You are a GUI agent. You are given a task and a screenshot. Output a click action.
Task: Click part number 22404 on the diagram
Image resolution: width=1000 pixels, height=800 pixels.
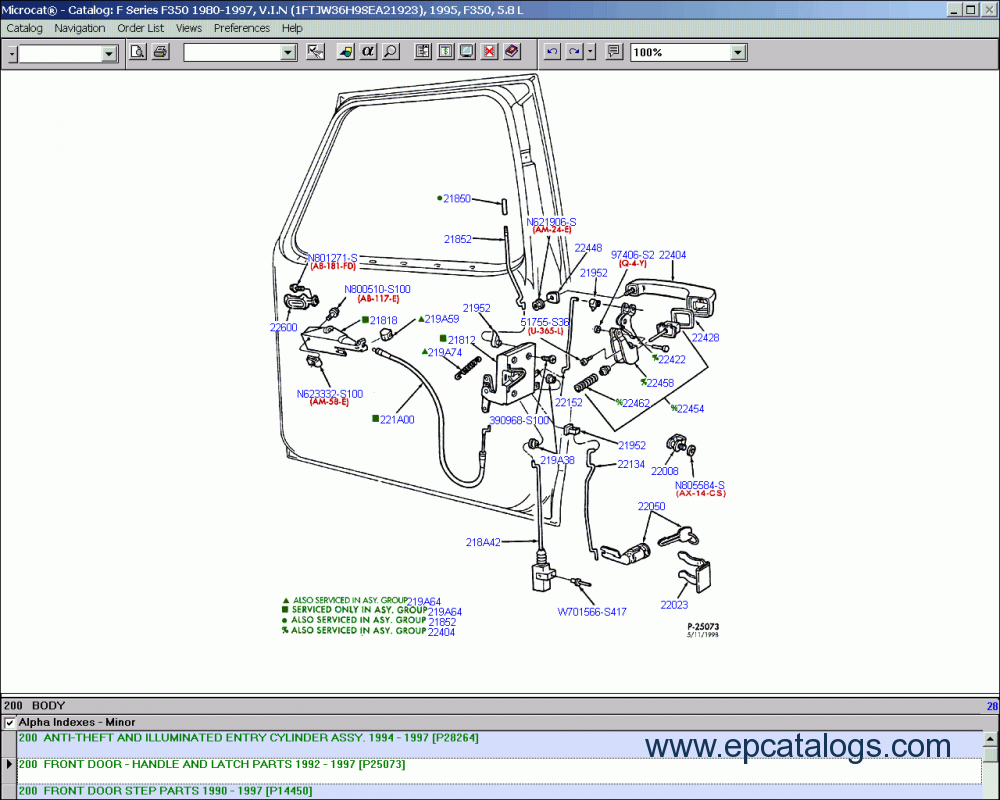pos(672,255)
